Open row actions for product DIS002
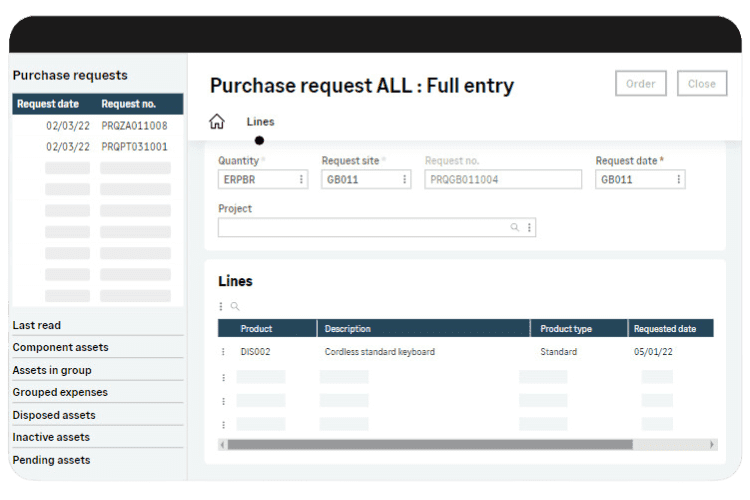This screenshot has width=750, height=500. pyautogui.click(x=223, y=352)
